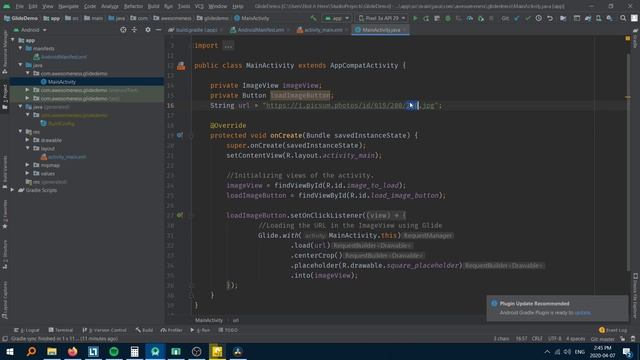Open Git history clock icon

pos(539,18)
